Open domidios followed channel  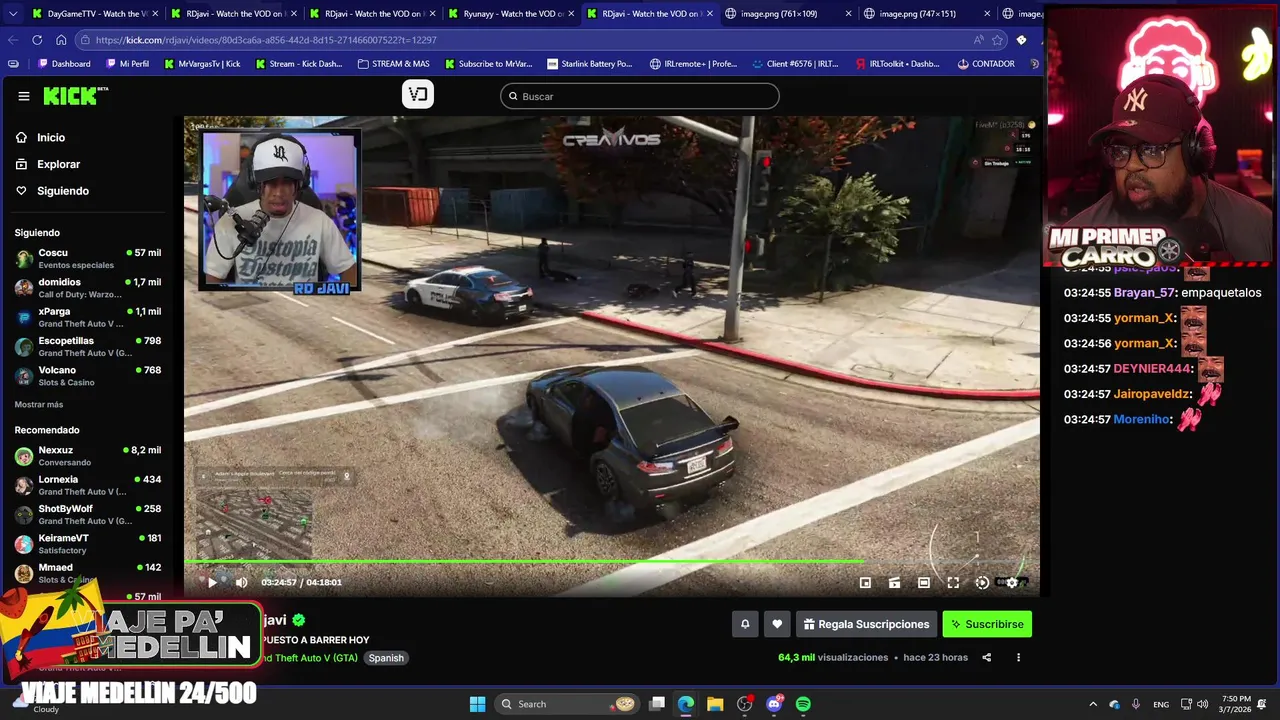[88, 288]
